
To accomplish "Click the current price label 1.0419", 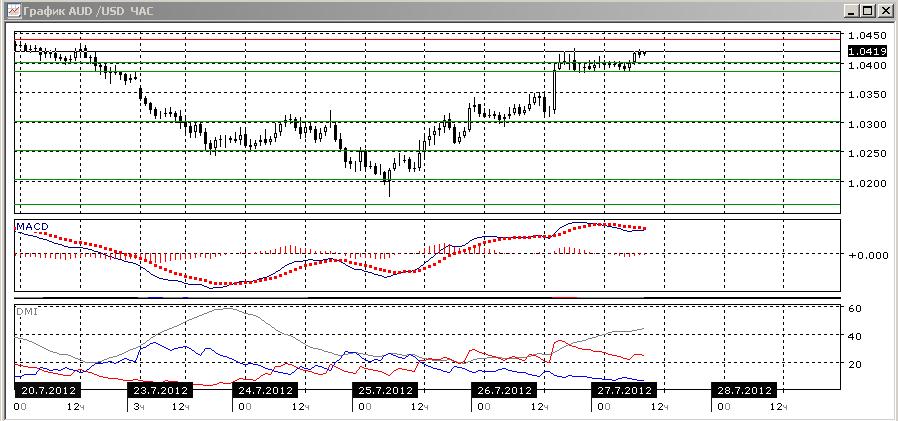I will tap(866, 52).
